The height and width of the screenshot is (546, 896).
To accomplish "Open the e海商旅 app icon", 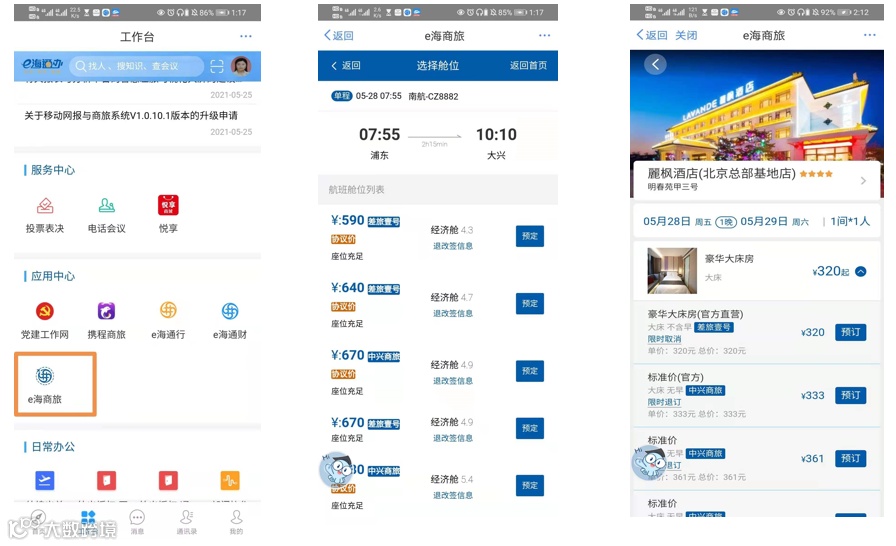I will (x=45, y=376).
